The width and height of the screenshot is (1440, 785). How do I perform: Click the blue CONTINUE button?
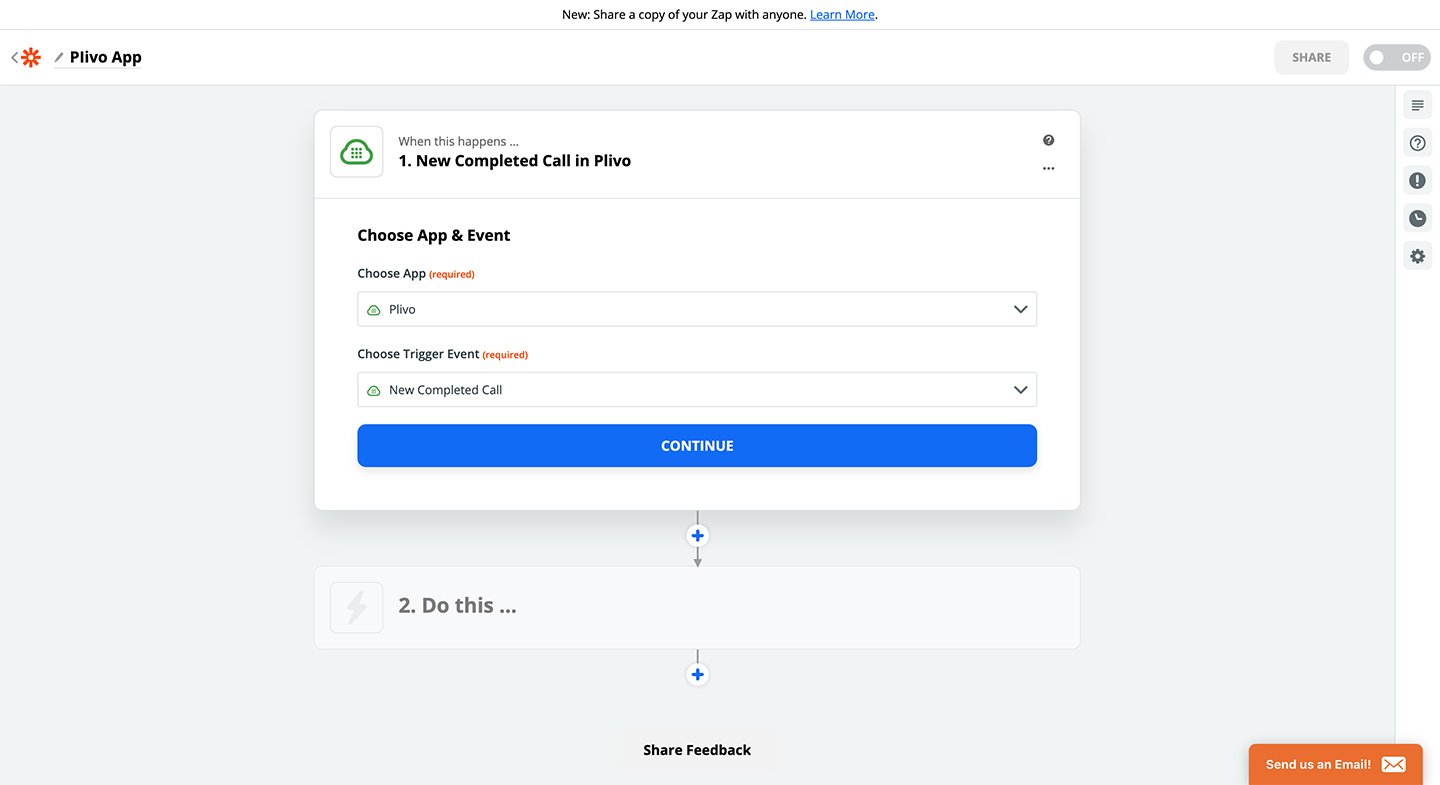697,446
